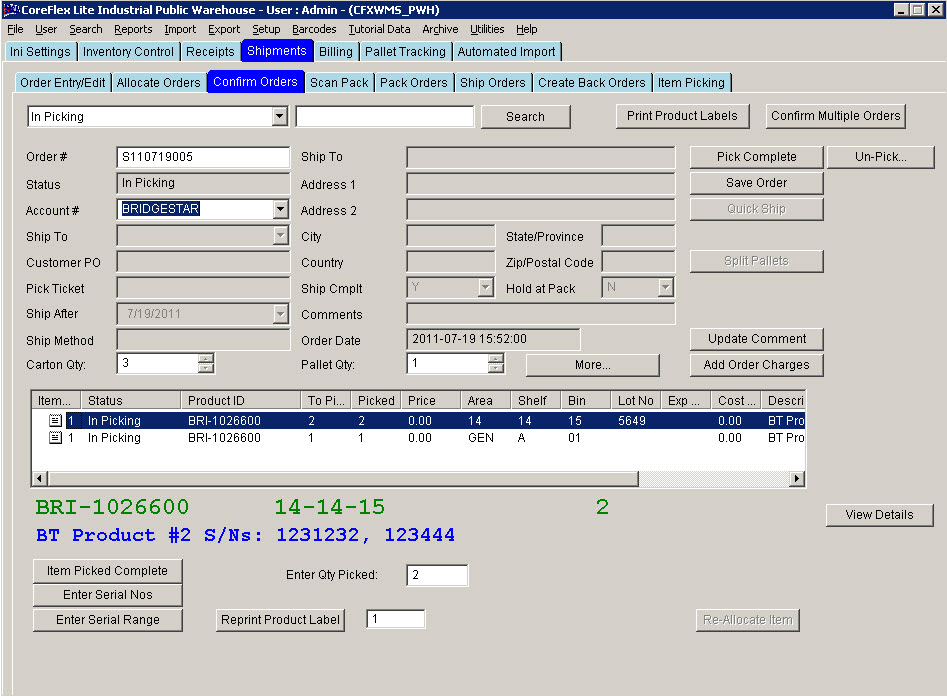Click the Lot No column header
Screen dimensions: 947x696
tap(635, 401)
